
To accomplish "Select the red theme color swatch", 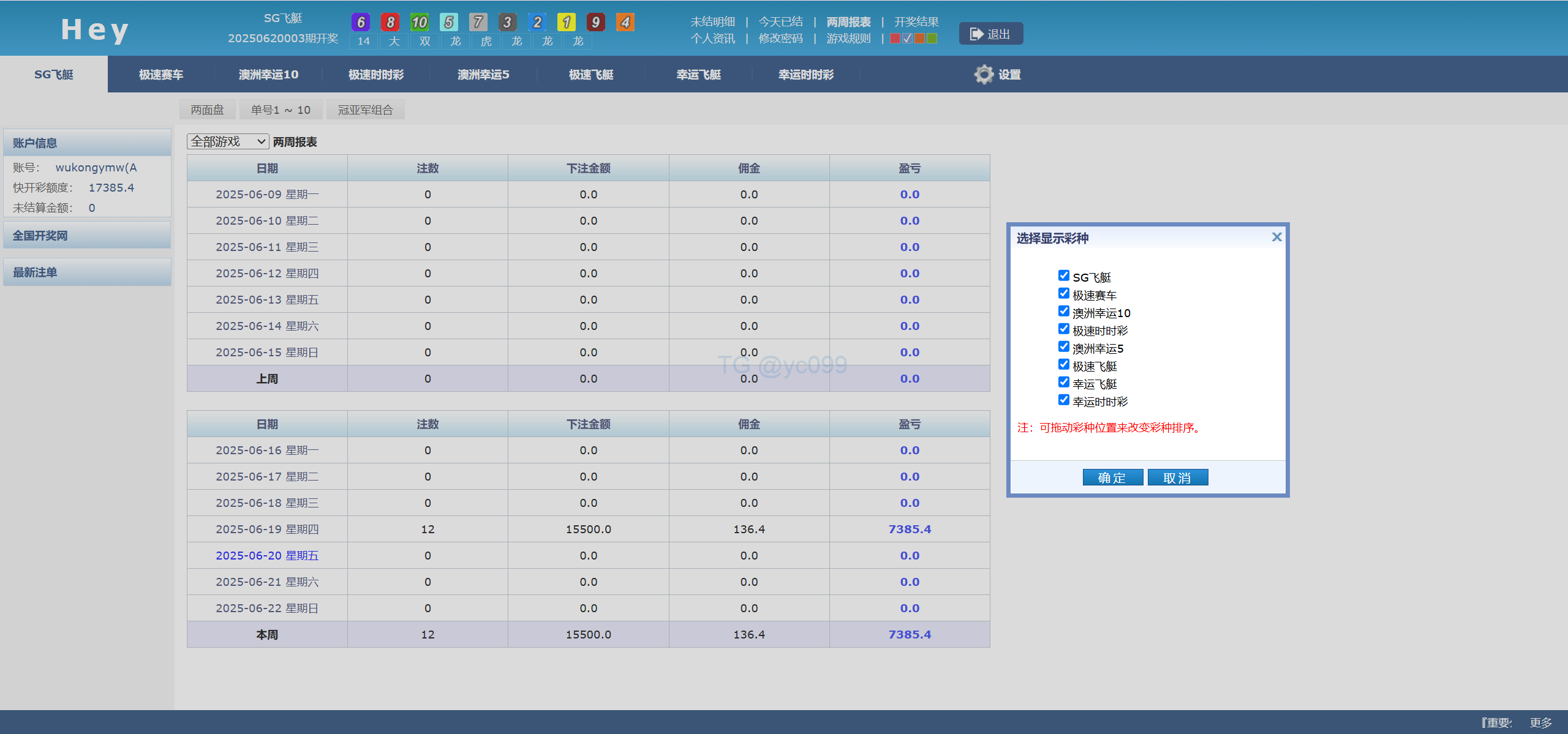I will pos(895,38).
